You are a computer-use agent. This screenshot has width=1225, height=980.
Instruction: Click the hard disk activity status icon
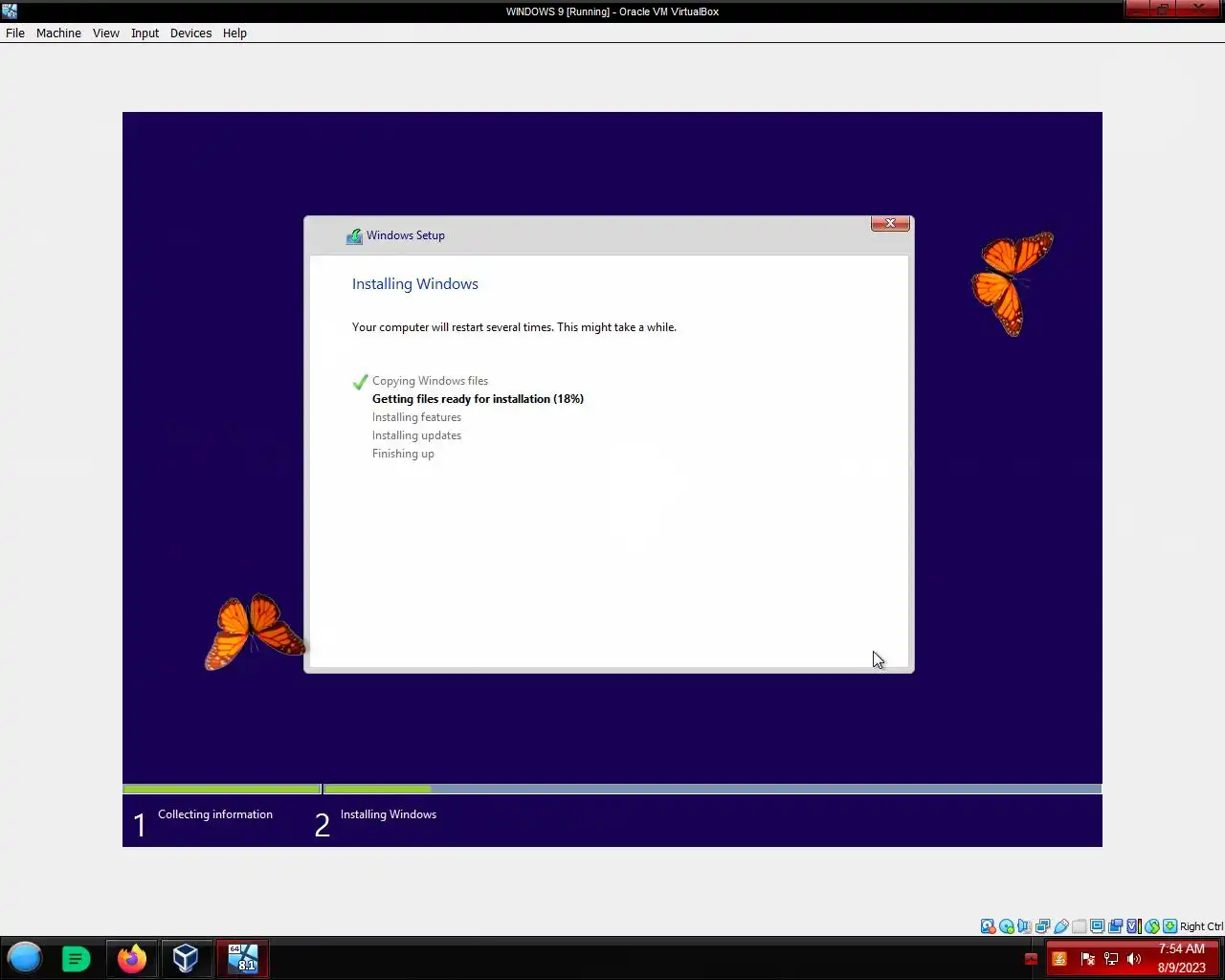988,926
